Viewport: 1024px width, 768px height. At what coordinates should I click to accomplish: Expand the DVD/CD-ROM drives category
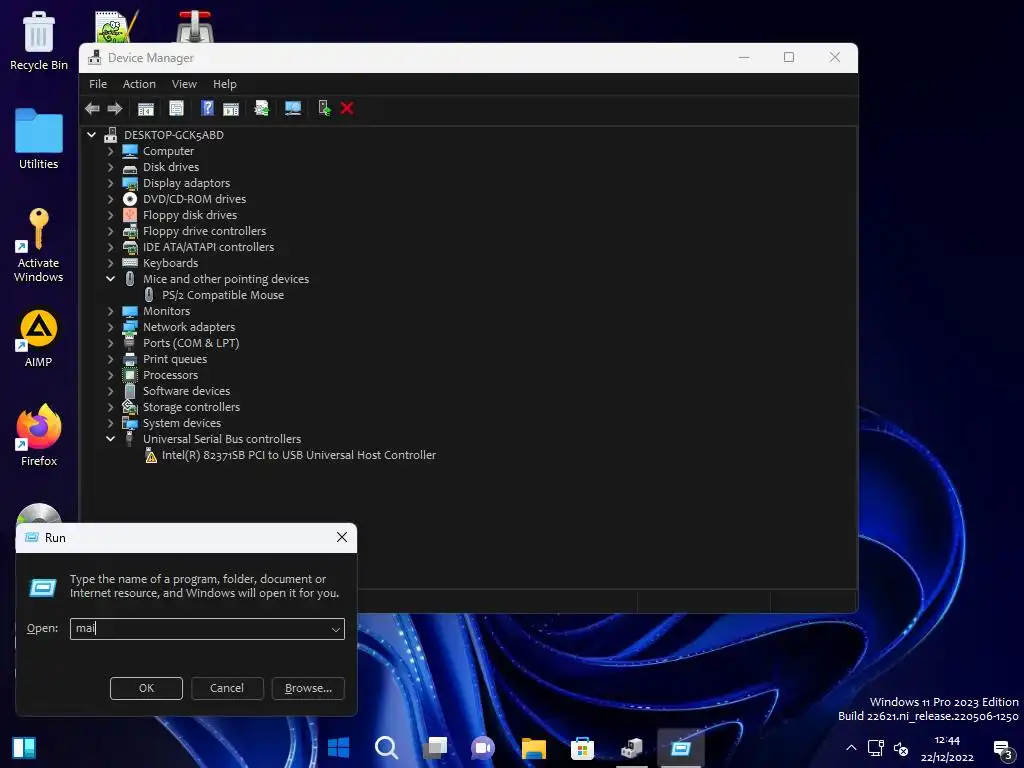coord(110,199)
